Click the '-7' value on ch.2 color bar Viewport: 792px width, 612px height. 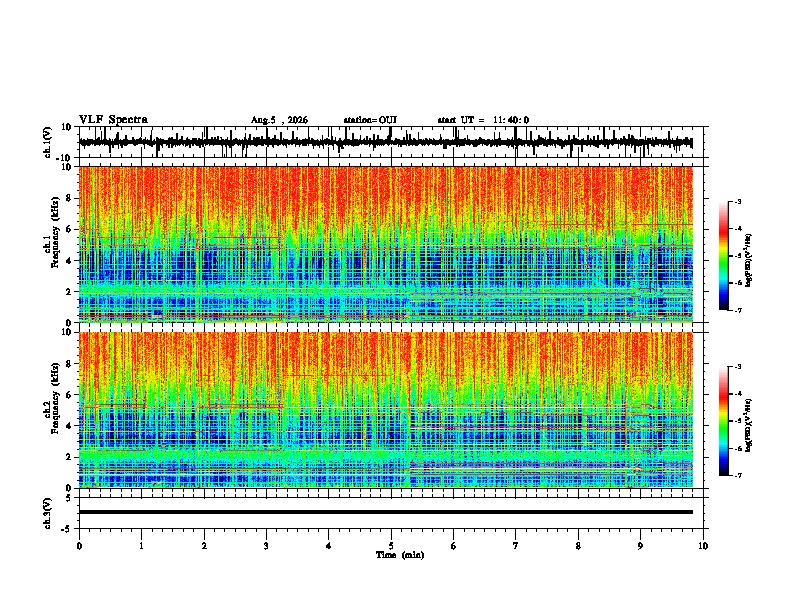pyautogui.click(x=738, y=475)
